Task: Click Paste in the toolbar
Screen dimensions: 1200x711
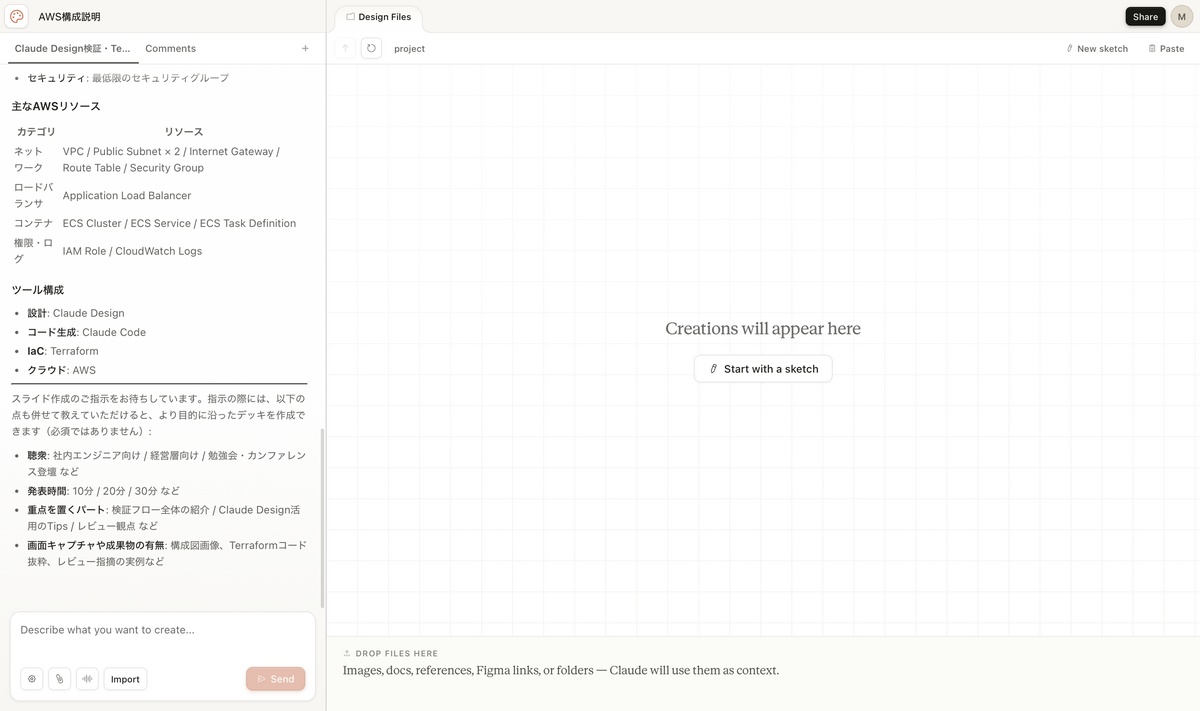Action: [1166, 48]
